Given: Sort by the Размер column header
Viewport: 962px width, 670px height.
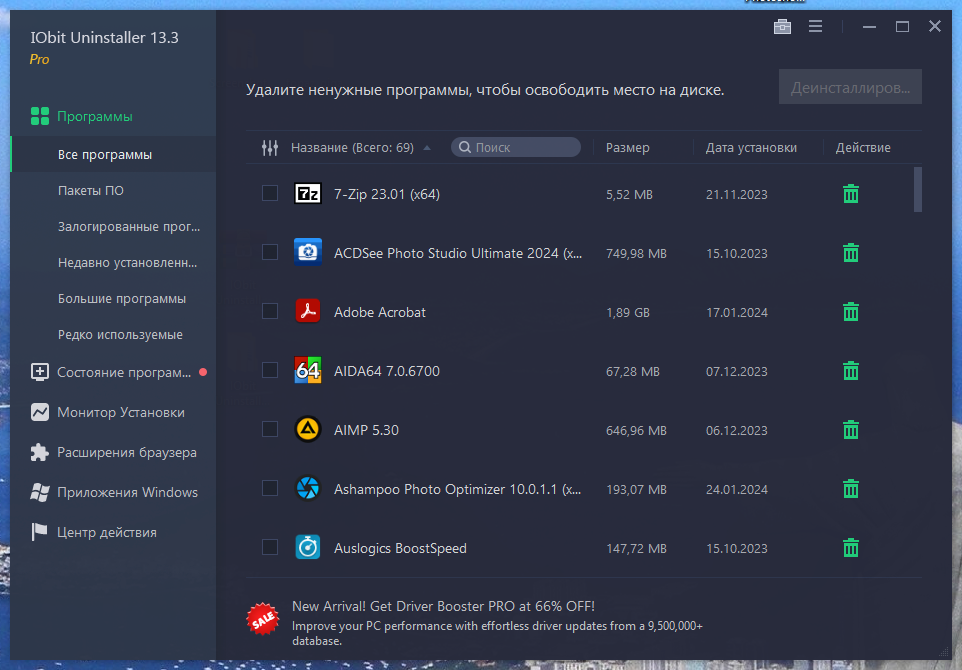Looking at the screenshot, I should (x=627, y=148).
